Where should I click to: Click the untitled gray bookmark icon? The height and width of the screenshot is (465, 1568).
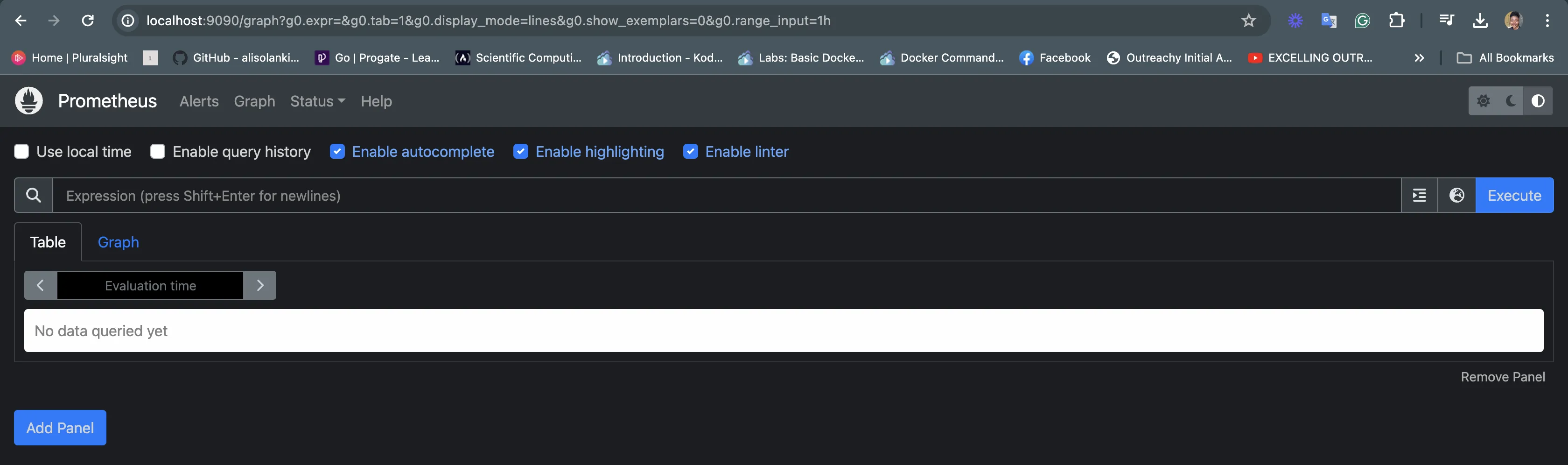tap(150, 58)
